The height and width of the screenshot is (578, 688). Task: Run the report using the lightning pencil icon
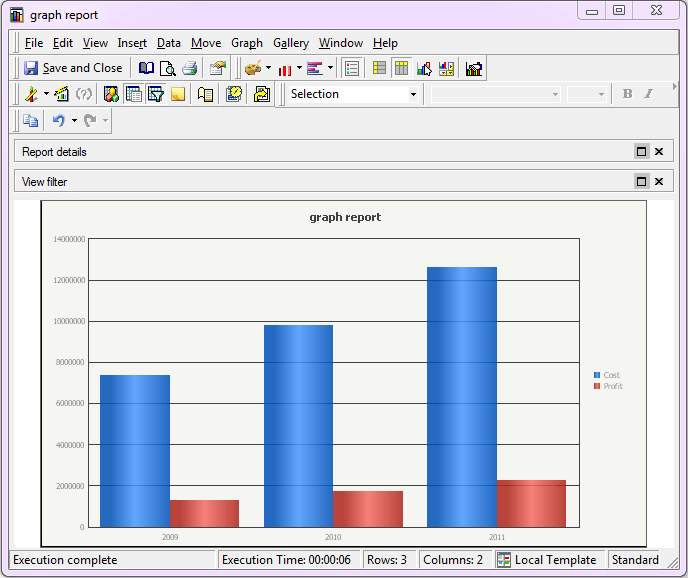[31, 94]
